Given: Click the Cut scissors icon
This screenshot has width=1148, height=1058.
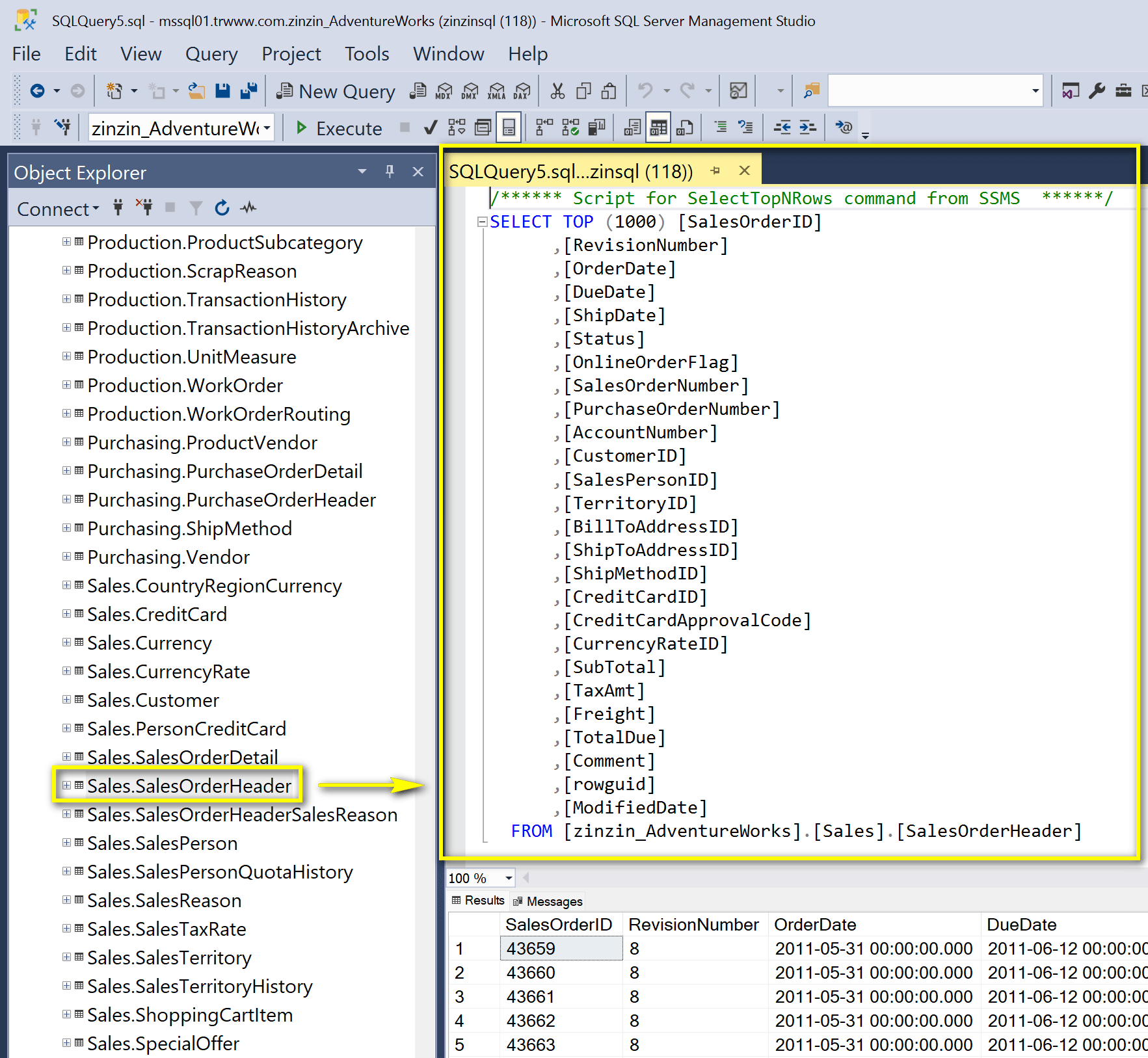Looking at the screenshot, I should coord(557,90).
